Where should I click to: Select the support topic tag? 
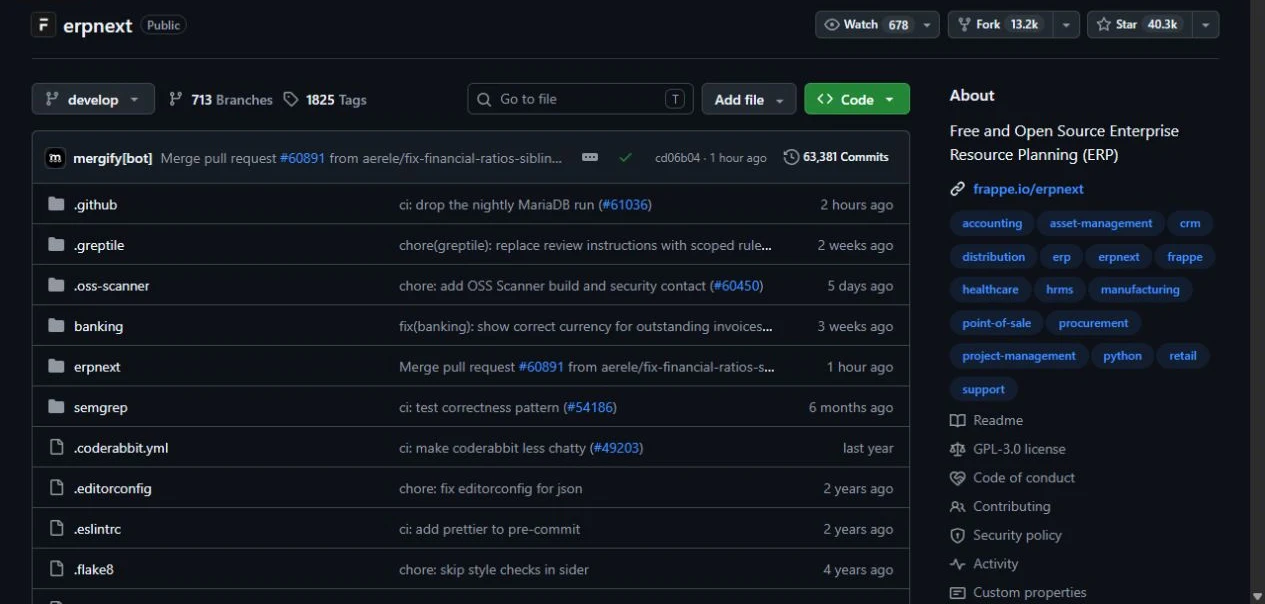[984, 389]
